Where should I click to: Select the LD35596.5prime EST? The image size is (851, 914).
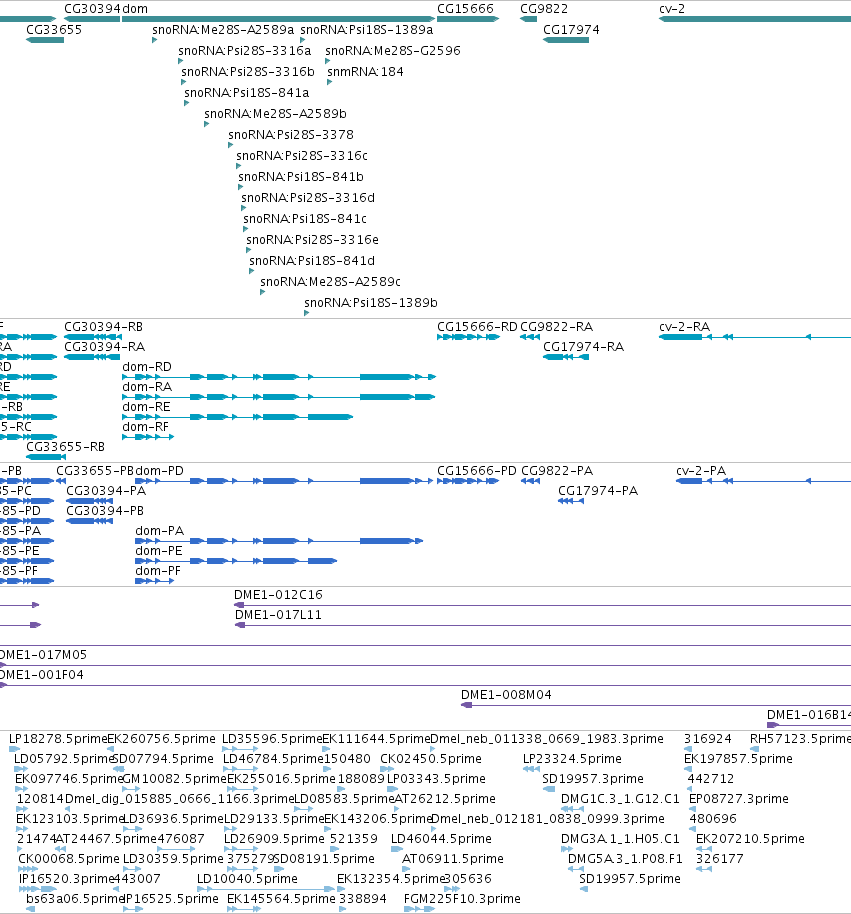click(240, 749)
